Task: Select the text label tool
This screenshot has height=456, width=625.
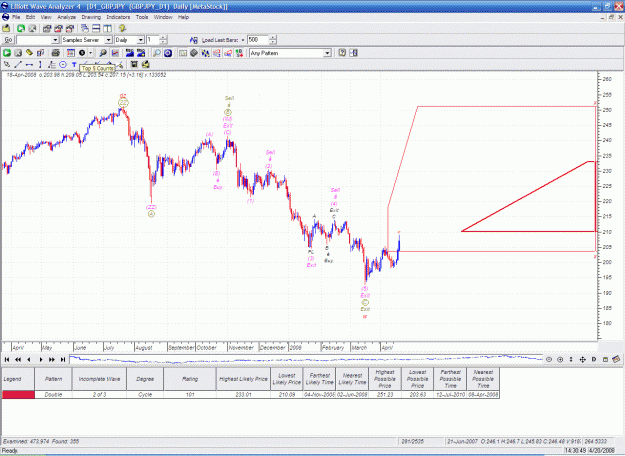Action: point(74,65)
